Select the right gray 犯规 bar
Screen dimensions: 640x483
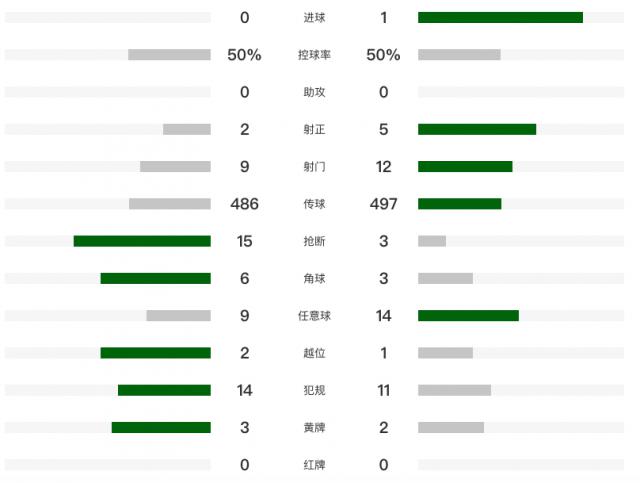pyautogui.click(x=454, y=390)
